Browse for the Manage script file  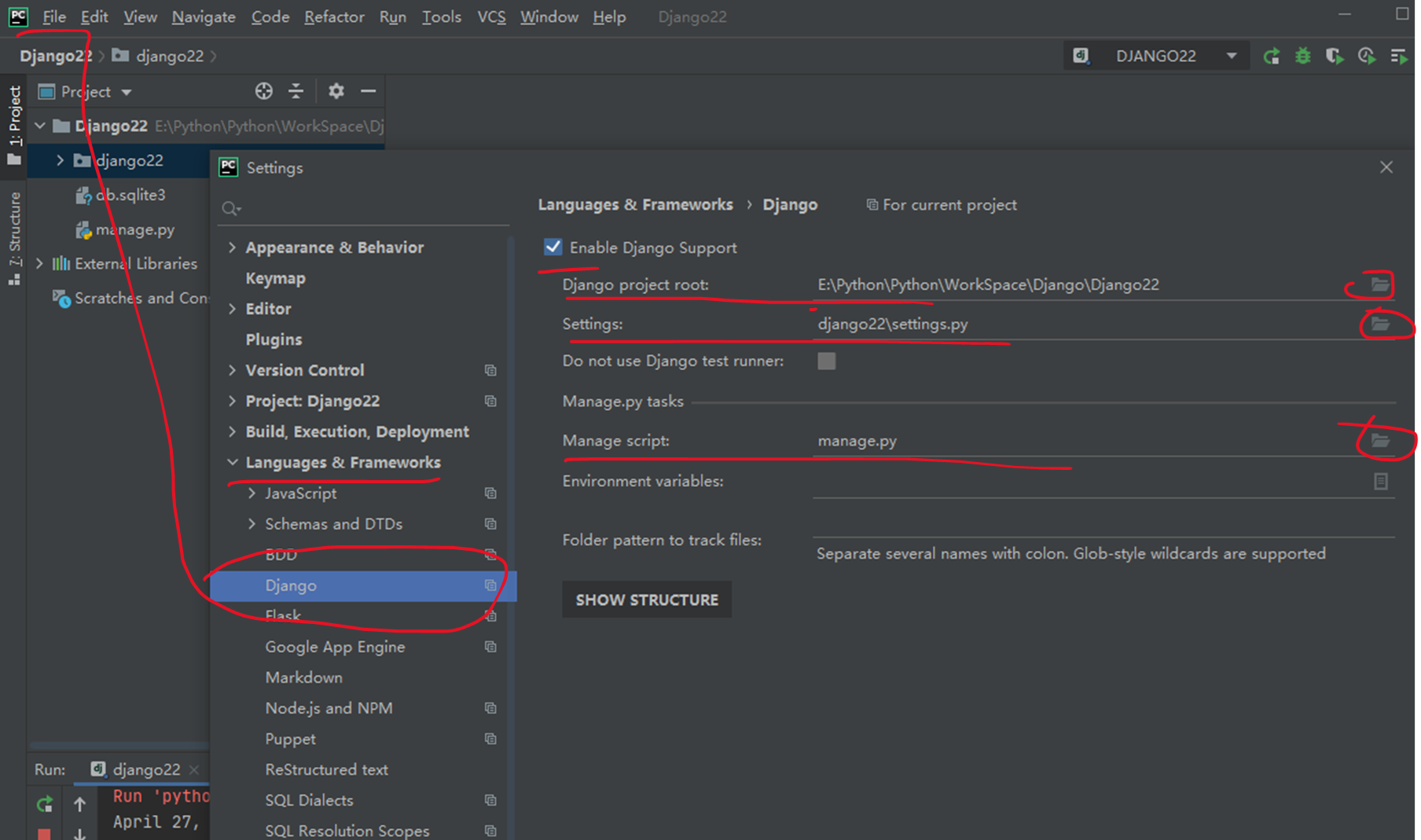pyautogui.click(x=1380, y=441)
